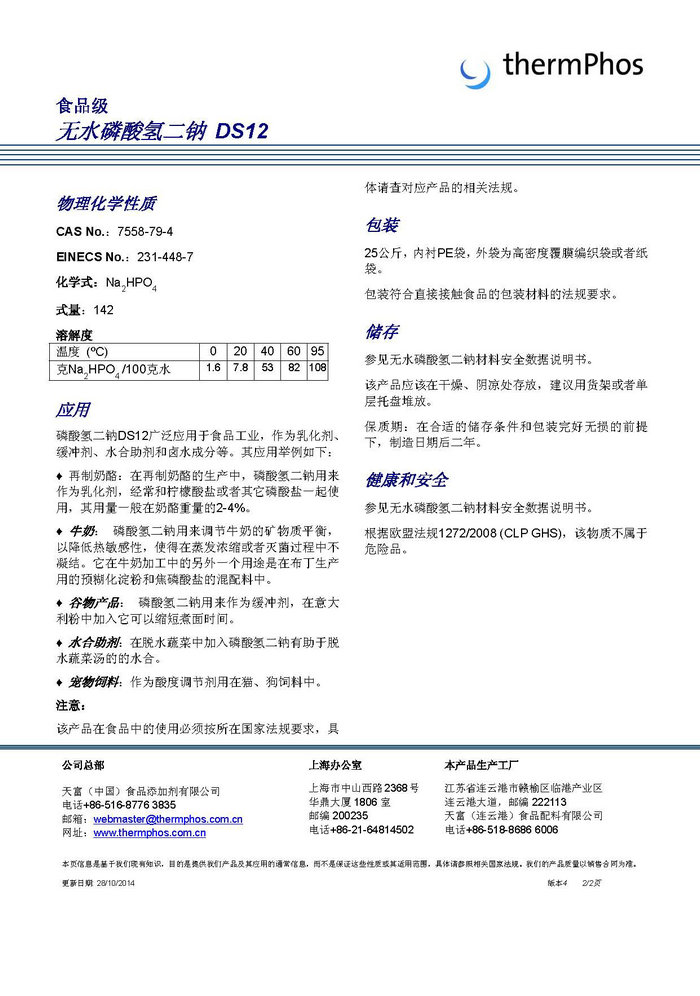This screenshot has height=996, width=700.
Task: Select the solubility cell 82
Action: tap(293, 368)
